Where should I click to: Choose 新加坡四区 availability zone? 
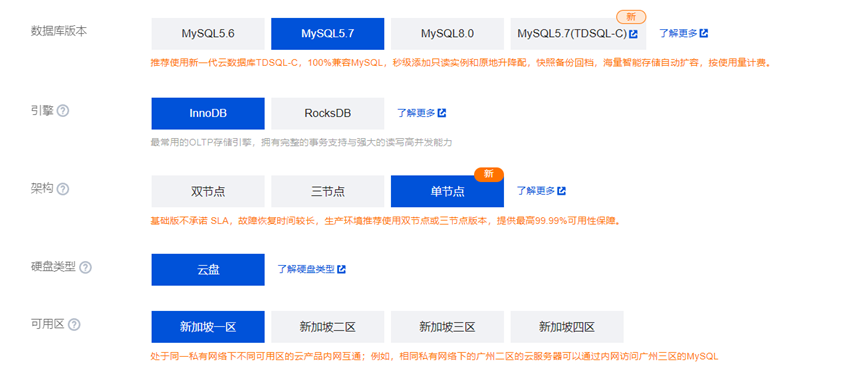pos(567,327)
